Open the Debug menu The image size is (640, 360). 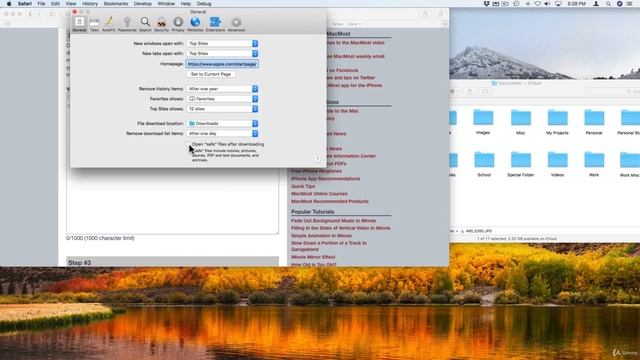tap(204, 4)
